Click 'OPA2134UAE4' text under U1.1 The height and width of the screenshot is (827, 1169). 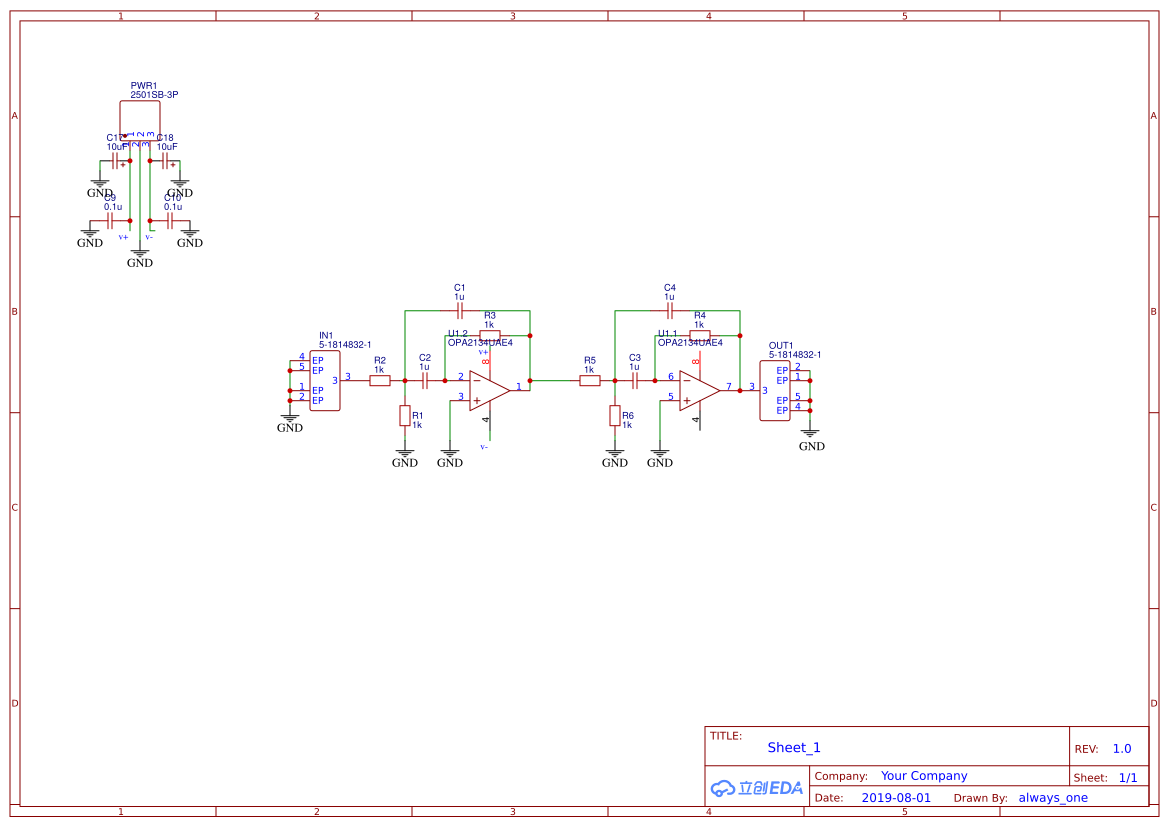pyautogui.click(x=690, y=342)
